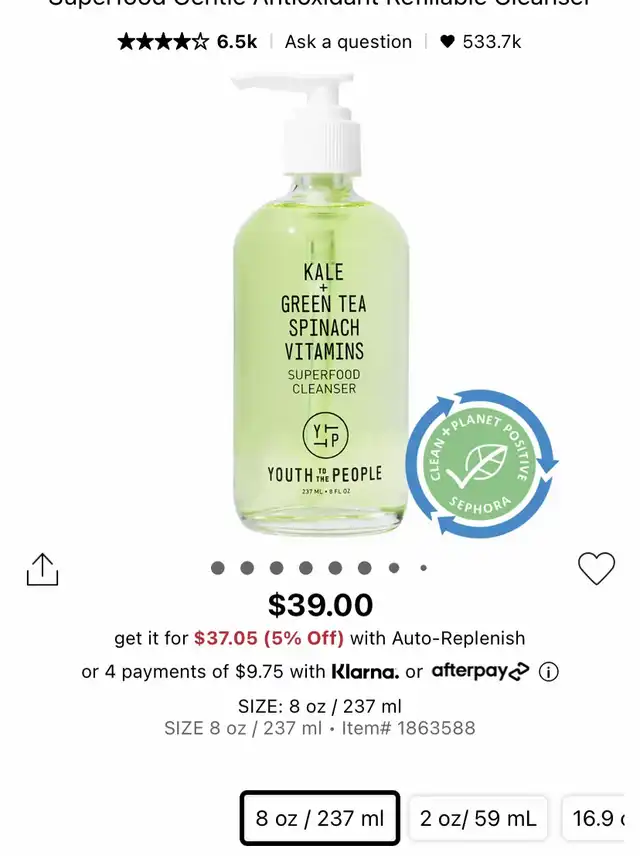Tap the Clean + Planet Positive Sephora badge

(481, 463)
